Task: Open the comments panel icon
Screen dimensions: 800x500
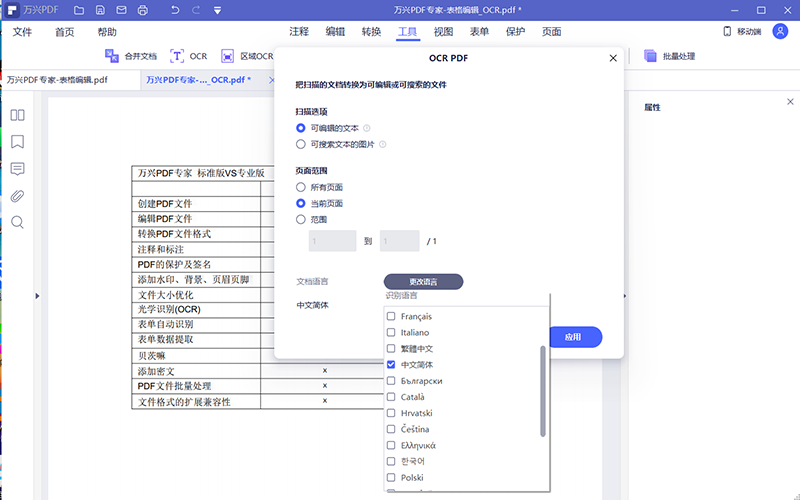Action: (x=17, y=169)
